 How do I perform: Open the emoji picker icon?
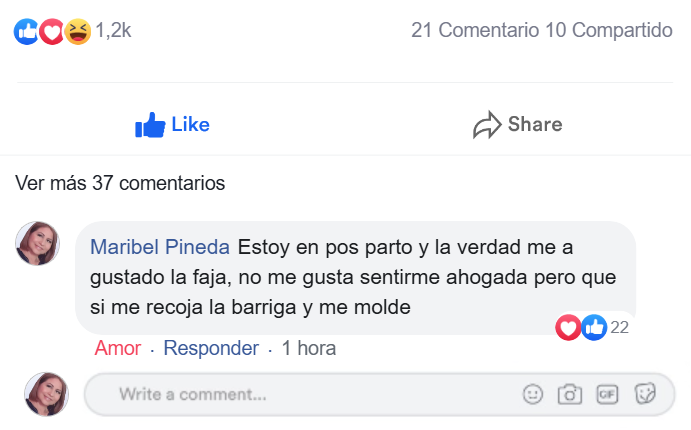(x=533, y=394)
